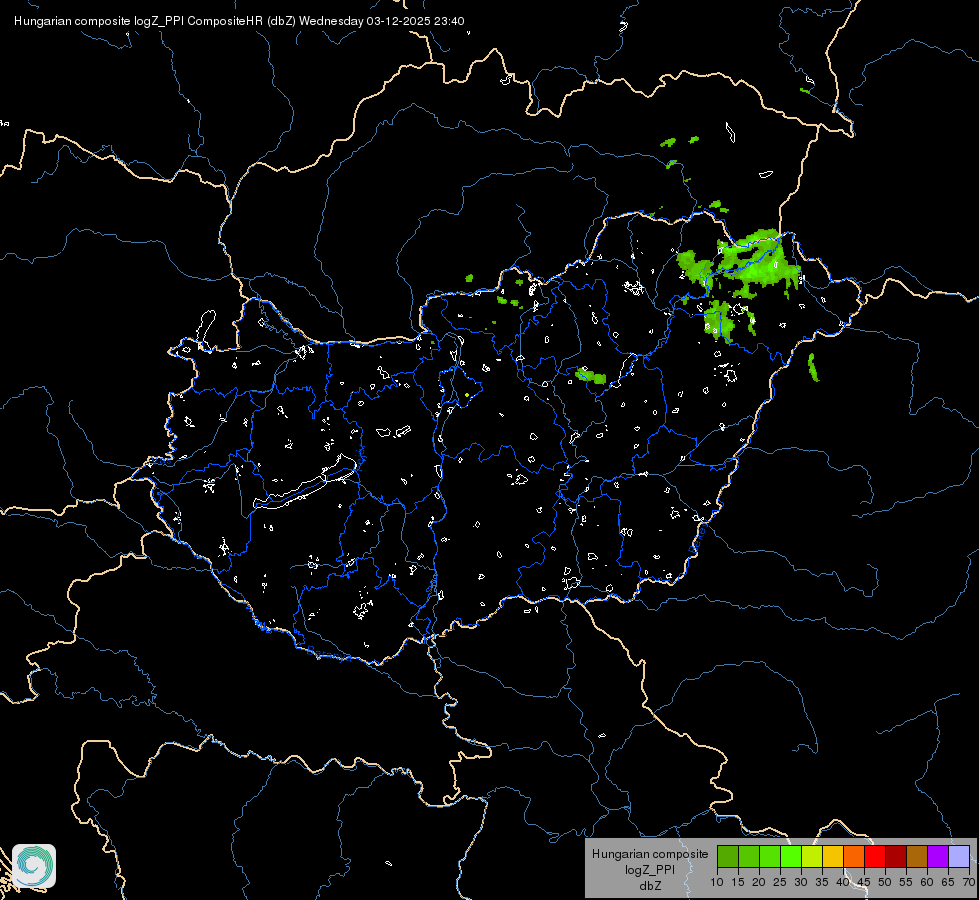This screenshot has height=900, width=979.
Task: Click 'Hungarian composite' legend label
Action: coord(650,854)
